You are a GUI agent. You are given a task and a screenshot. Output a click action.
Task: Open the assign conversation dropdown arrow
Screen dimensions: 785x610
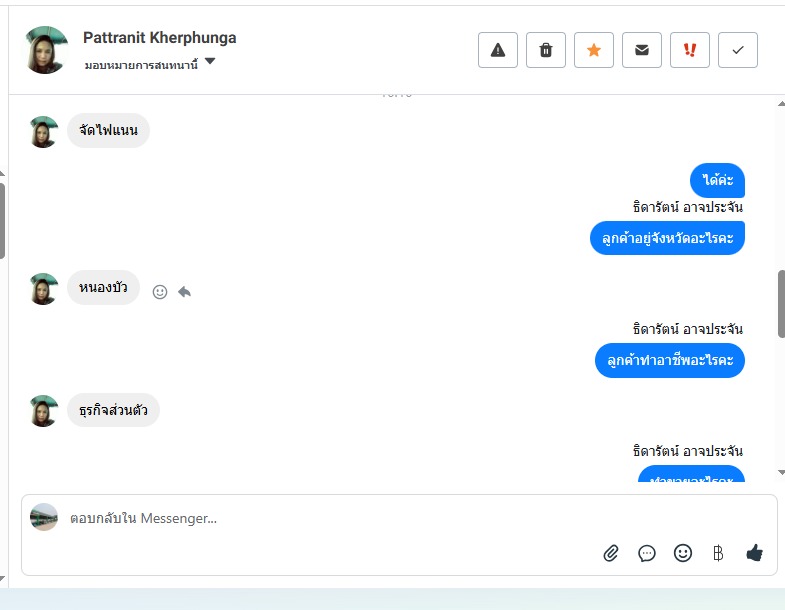pos(210,61)
